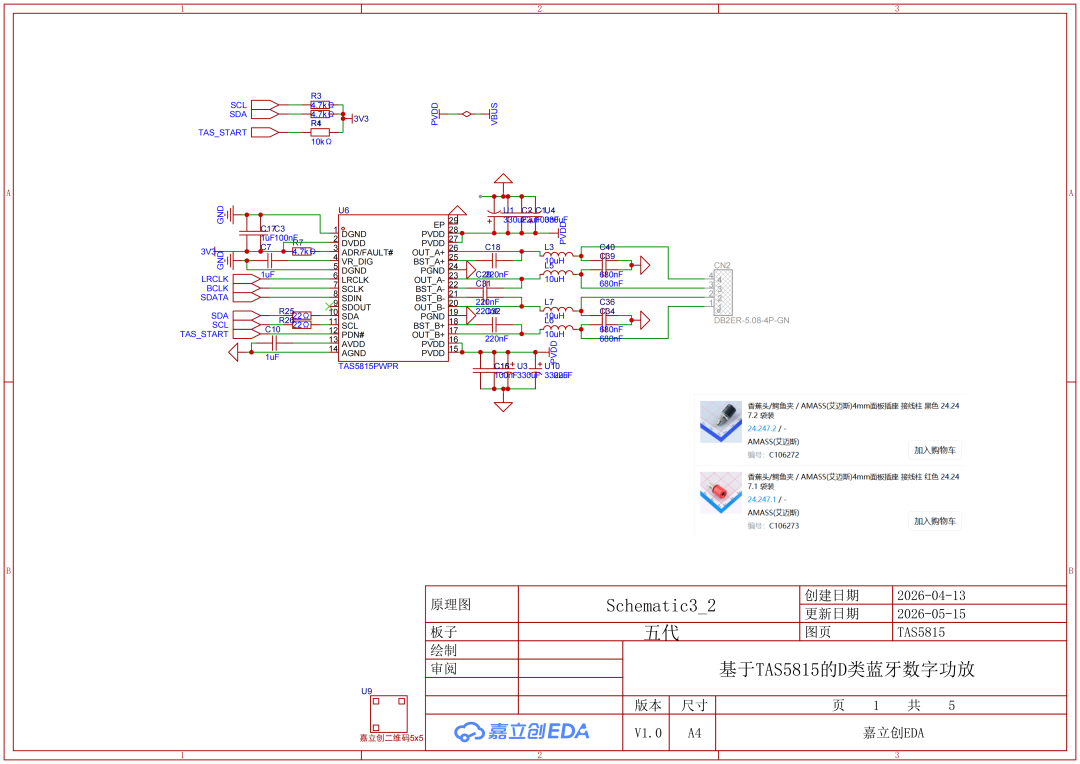
Task: Click the 五代 board name field
Action: tap(661, 632)
